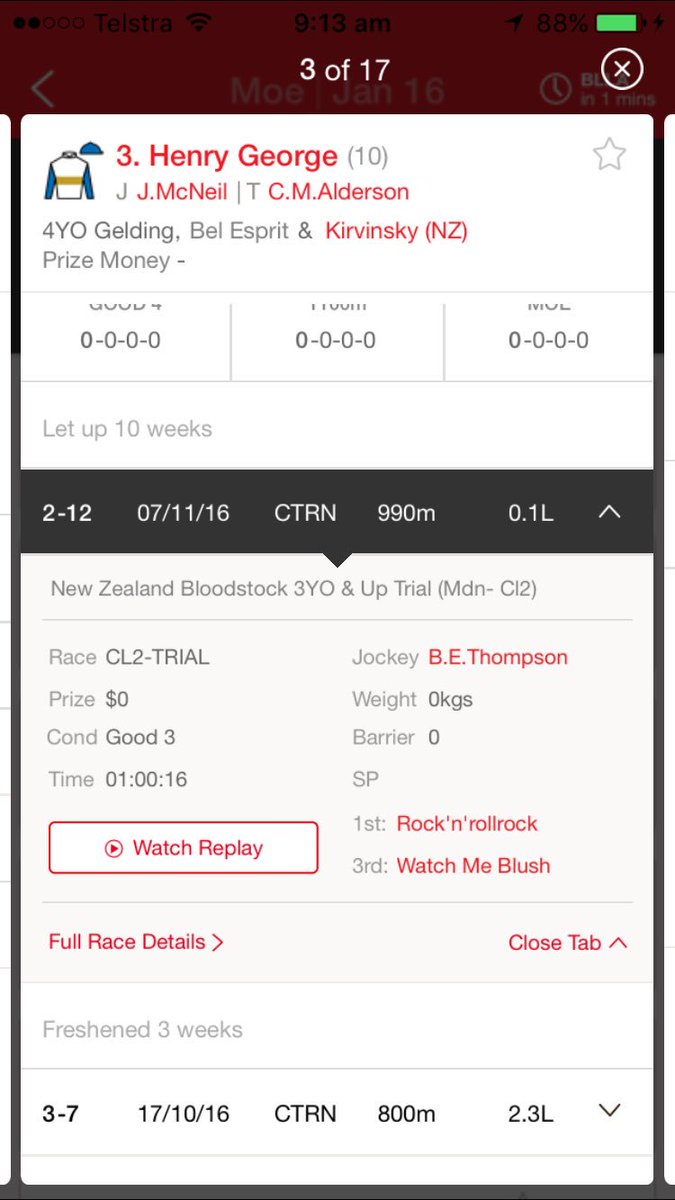Tap the play icon in Watch Replay
The height and width of the screenshot is (1200, 675).
pyautogui.click(x=113, y=848)
